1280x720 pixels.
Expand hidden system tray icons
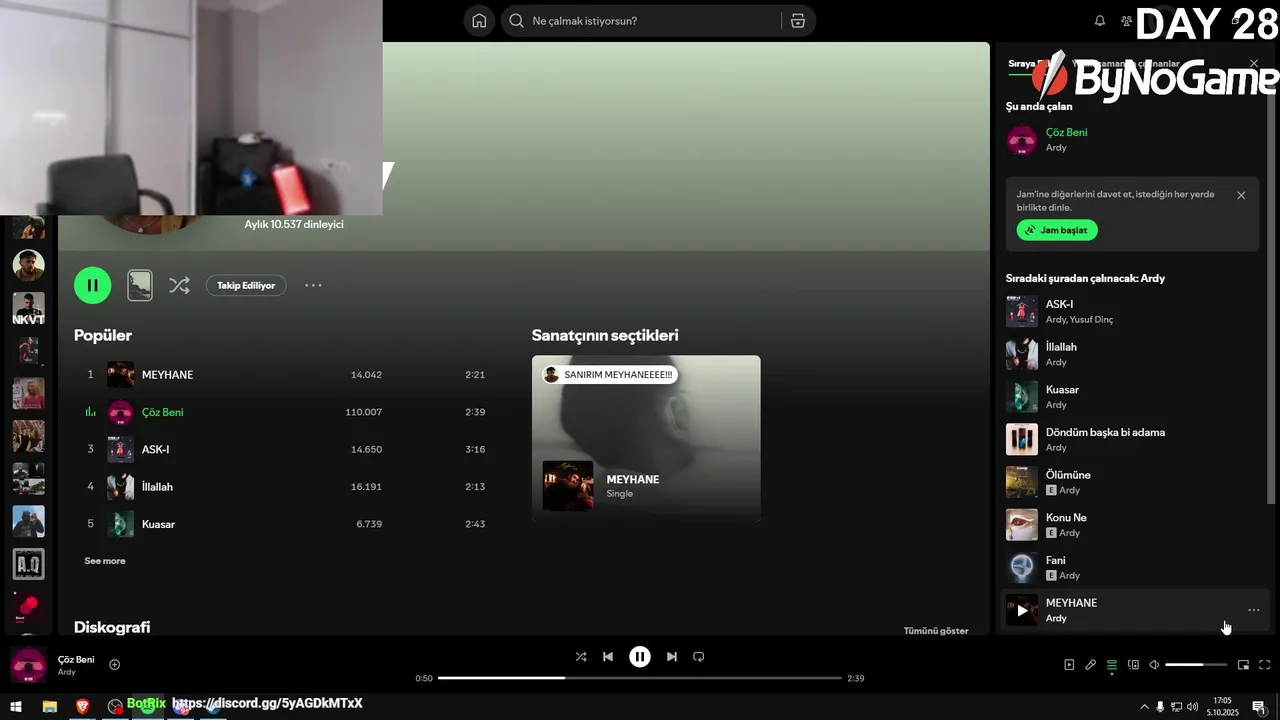pos(1144,707)
